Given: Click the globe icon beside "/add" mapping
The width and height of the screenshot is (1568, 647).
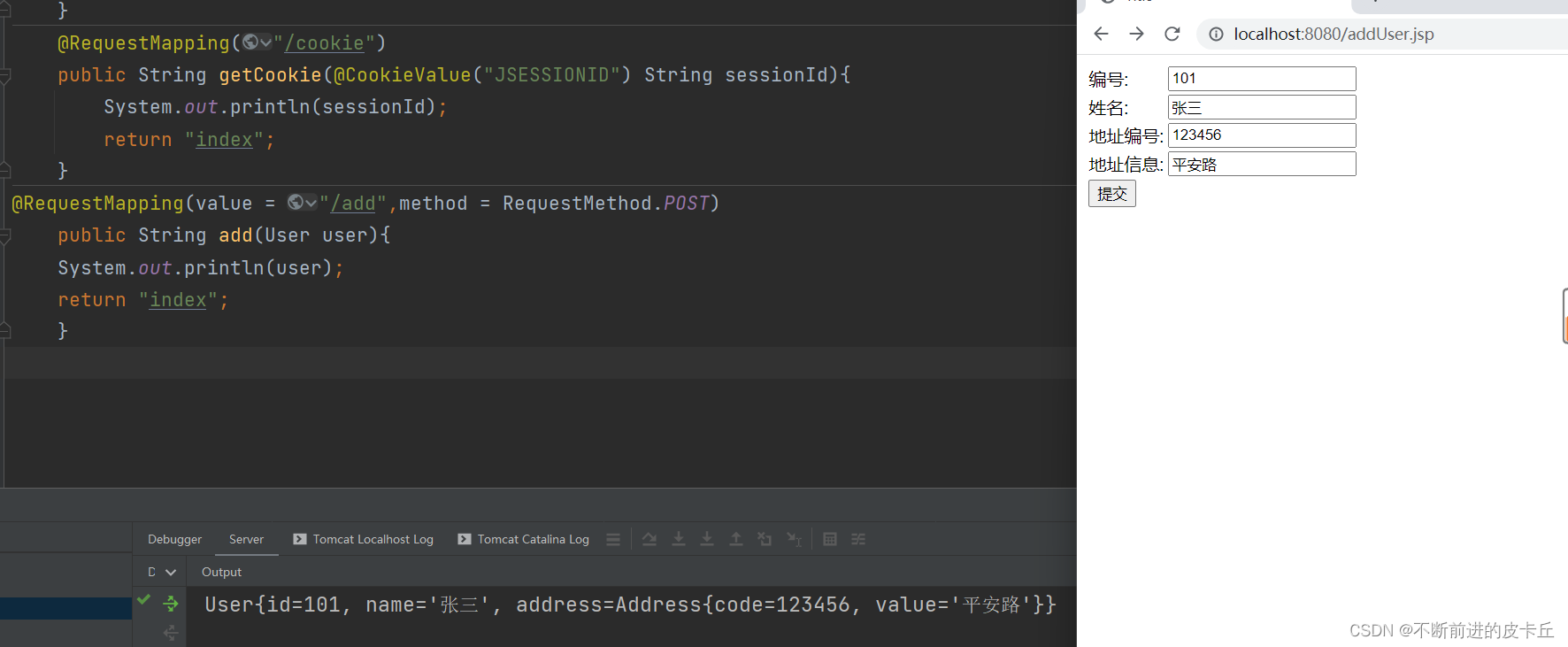Looking at the screenshot, I should [296, 203].
